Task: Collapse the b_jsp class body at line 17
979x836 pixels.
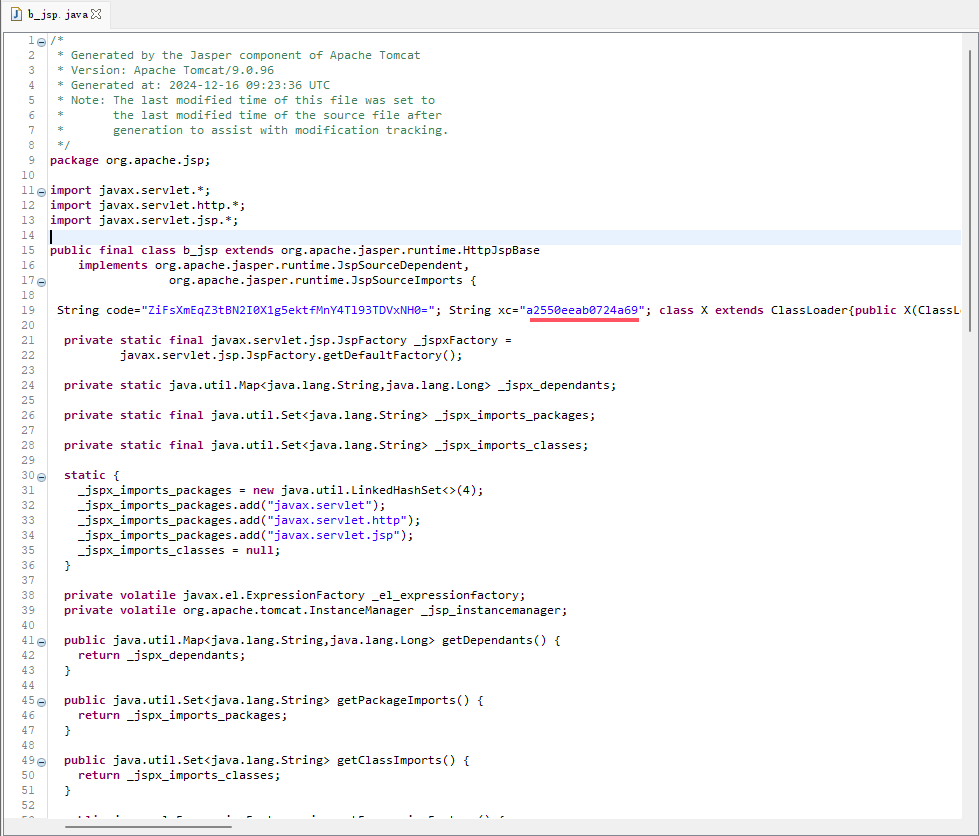Action: click(41, 281)
